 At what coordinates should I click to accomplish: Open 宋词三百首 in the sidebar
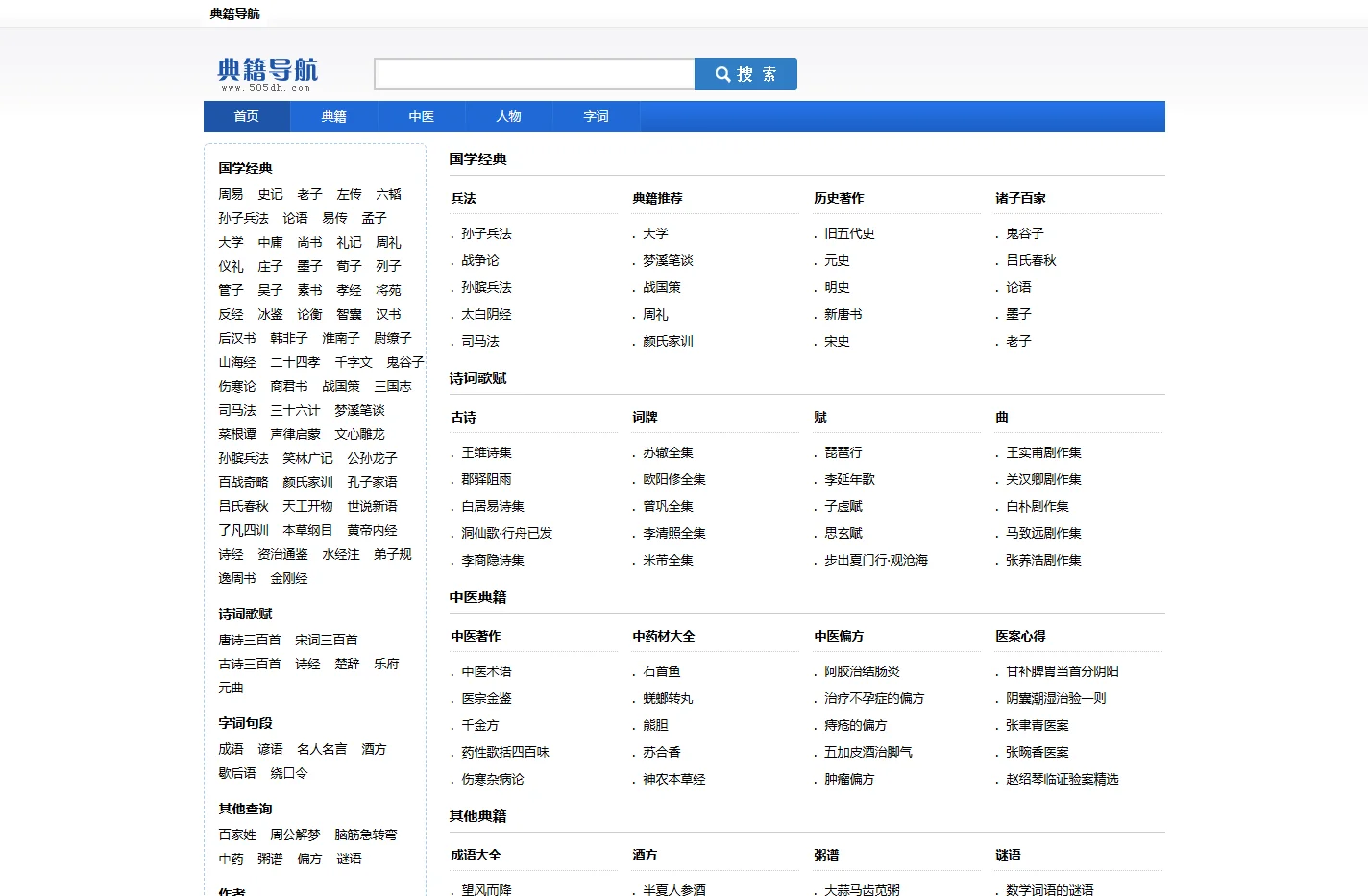327,640
